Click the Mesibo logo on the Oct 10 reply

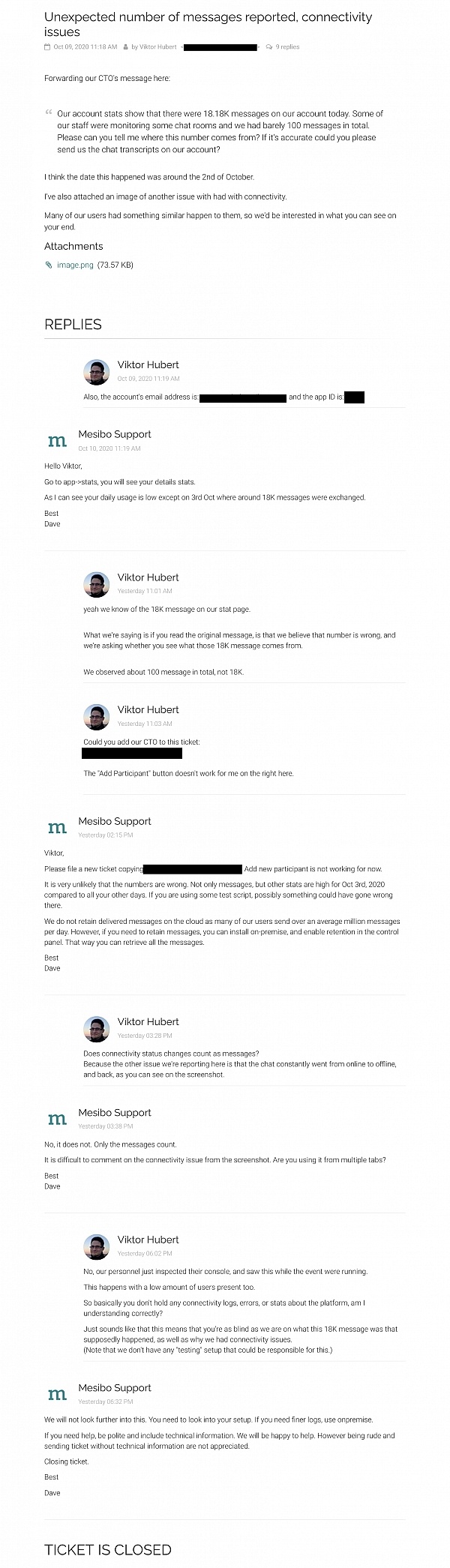[x=57, y=441]
